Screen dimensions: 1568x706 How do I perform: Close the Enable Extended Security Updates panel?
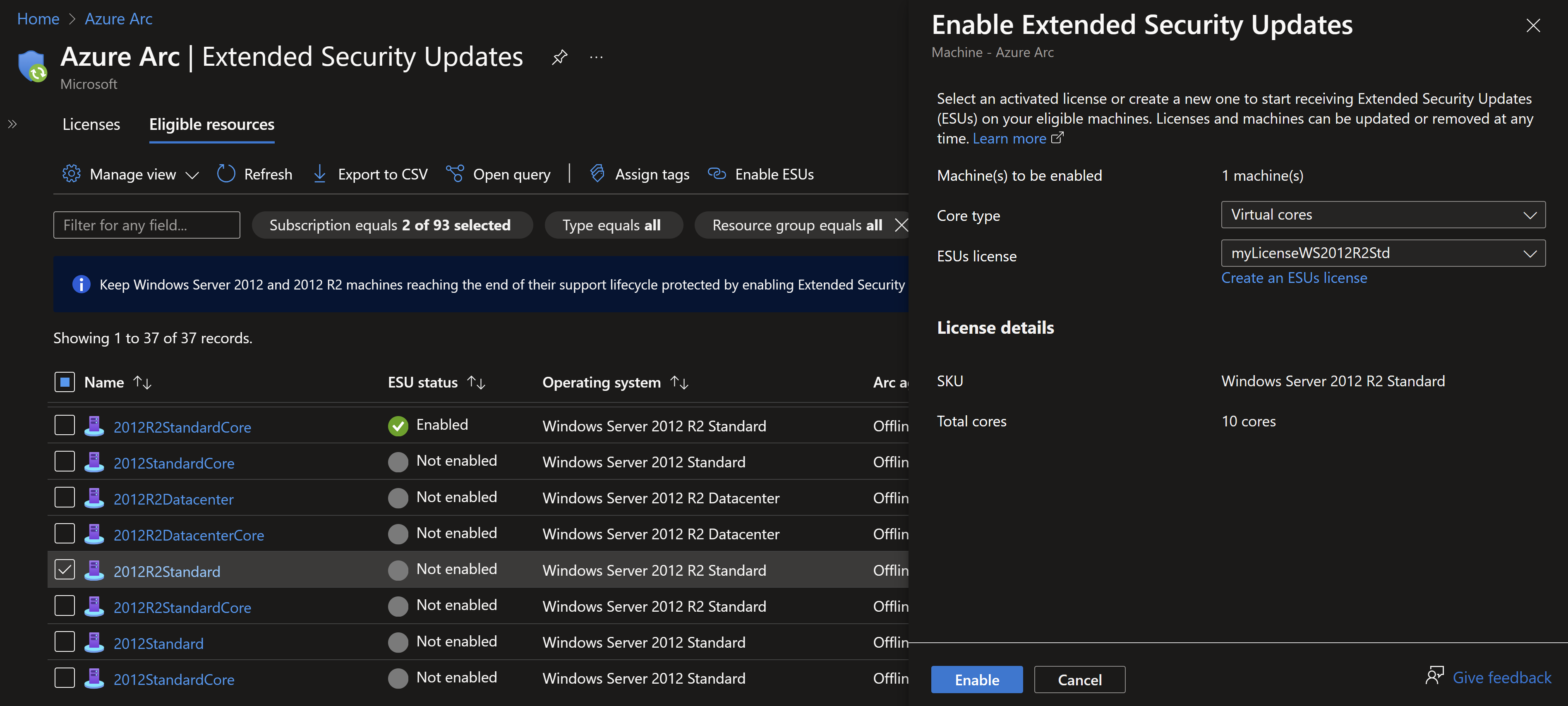[x=1533, y=26]
